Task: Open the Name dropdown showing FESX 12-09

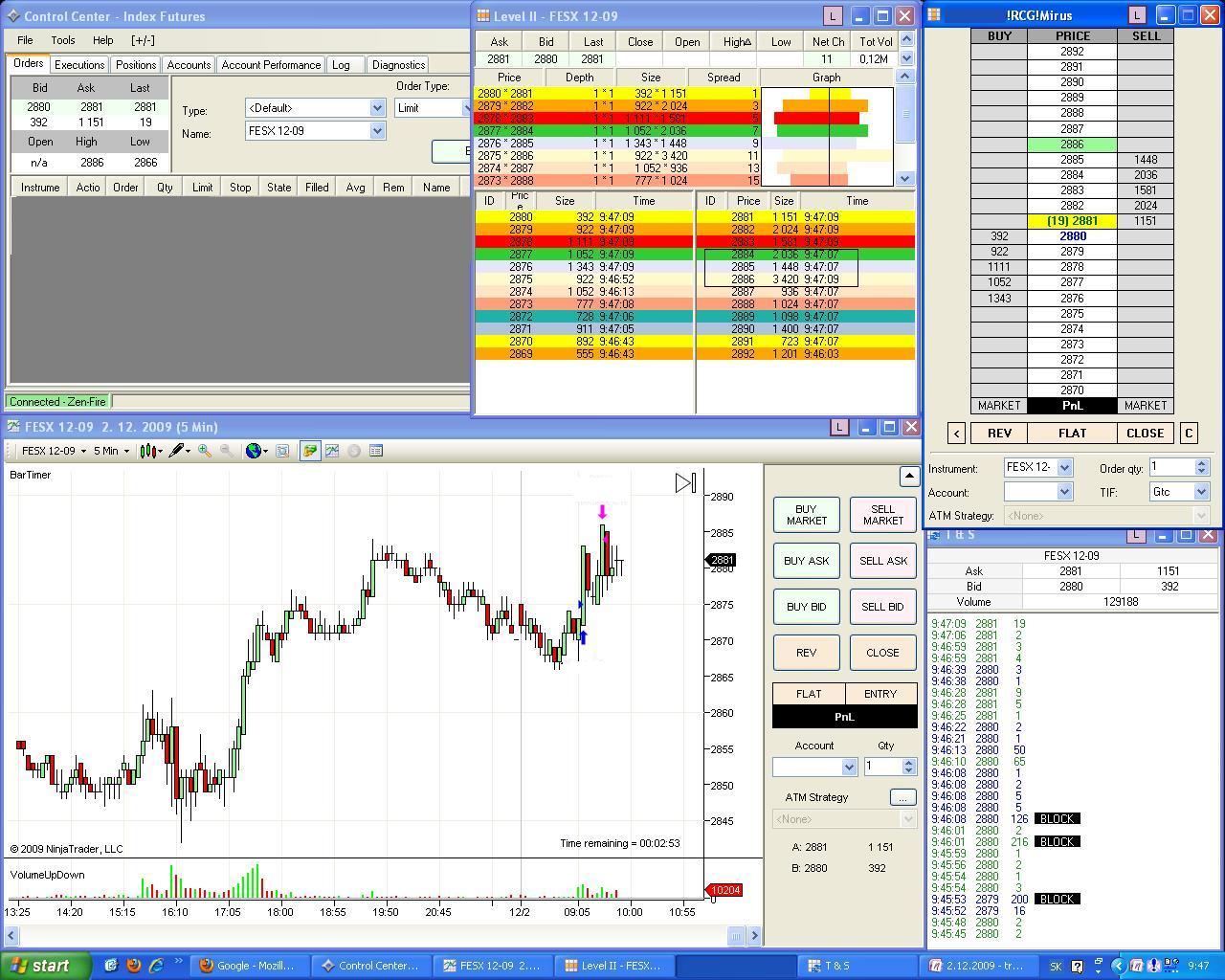Action: coord(377,131)
